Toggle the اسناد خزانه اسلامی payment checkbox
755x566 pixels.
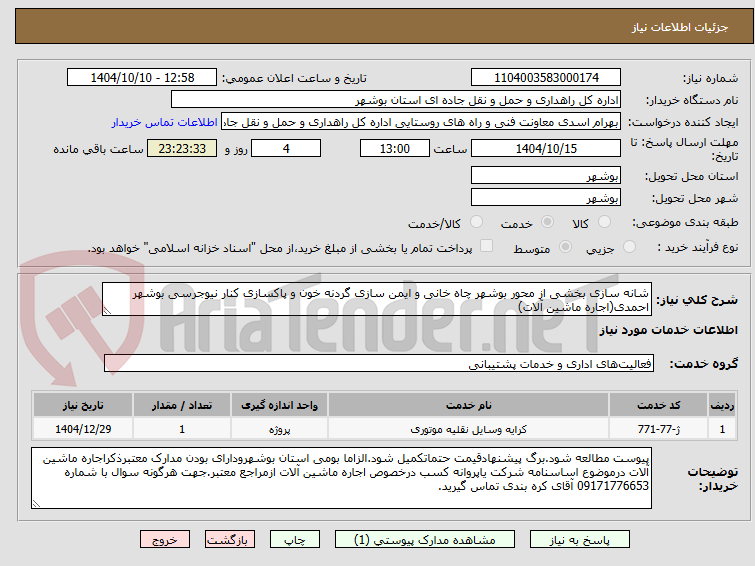pyautogui.click(x=487, y=246)
